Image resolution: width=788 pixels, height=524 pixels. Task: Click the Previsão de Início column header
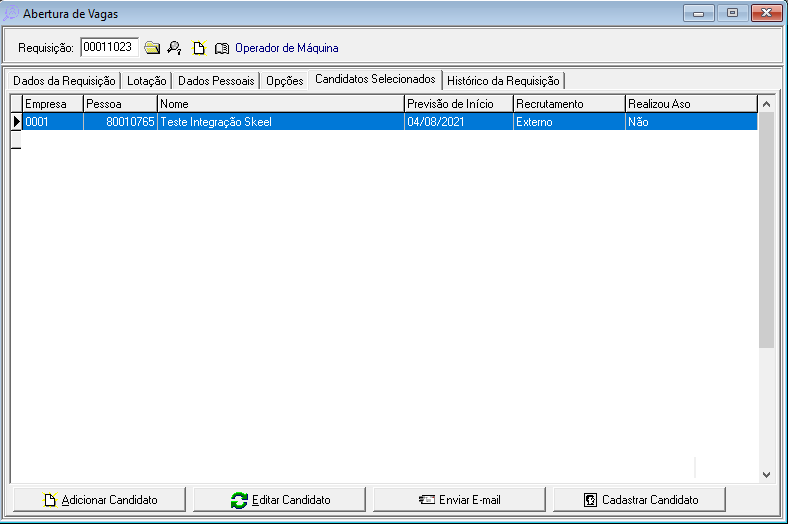[458, 103]
